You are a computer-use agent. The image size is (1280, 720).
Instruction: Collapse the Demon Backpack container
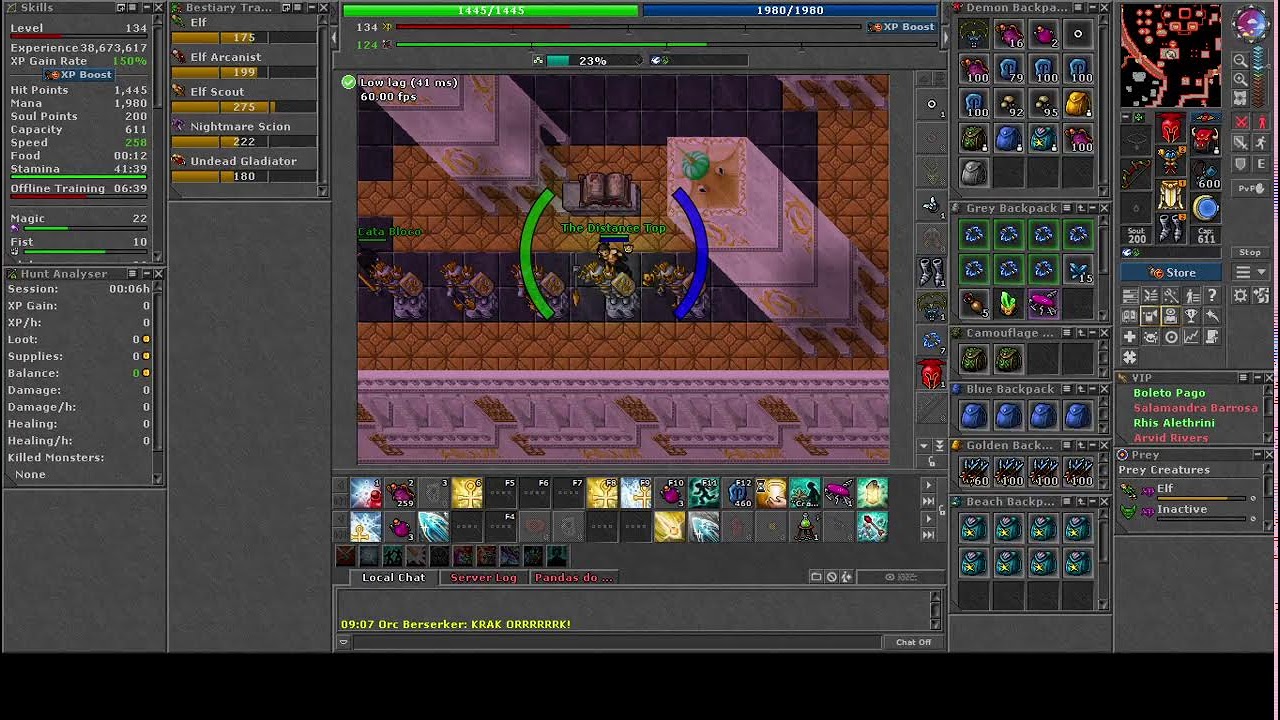point(1091,8)
